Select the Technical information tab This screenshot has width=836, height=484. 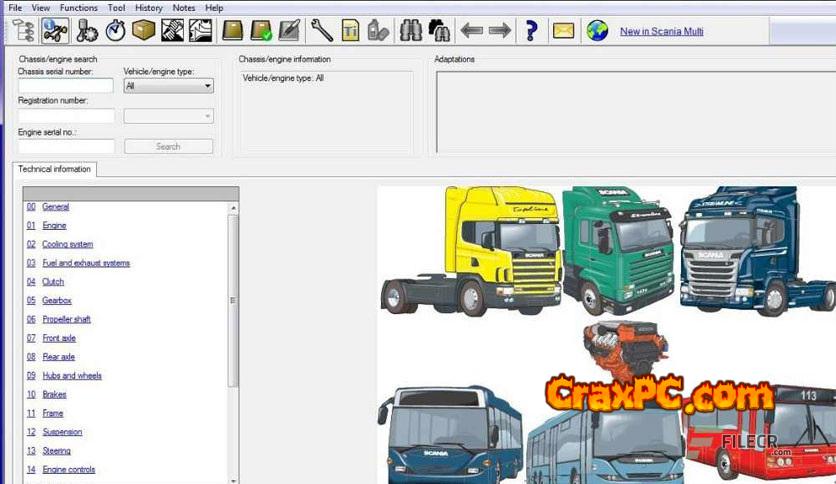(x=54, y=169)
